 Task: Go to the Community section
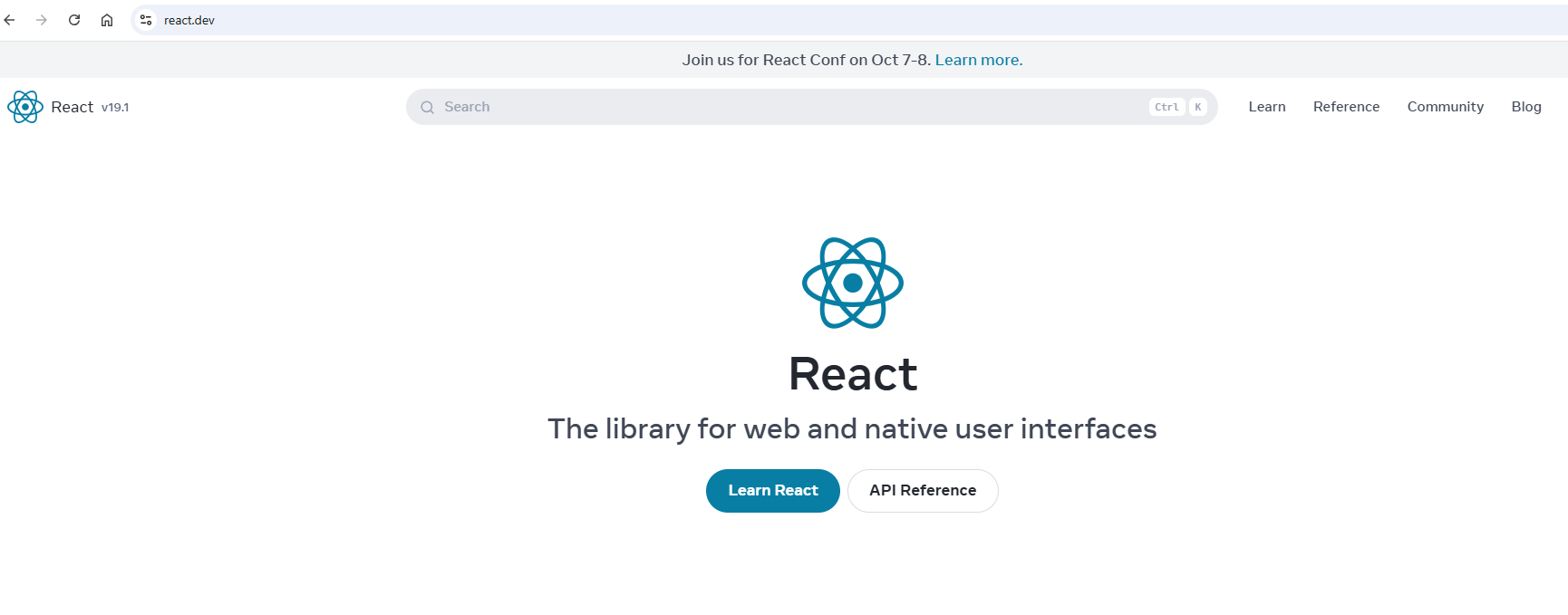(1445, 107)
